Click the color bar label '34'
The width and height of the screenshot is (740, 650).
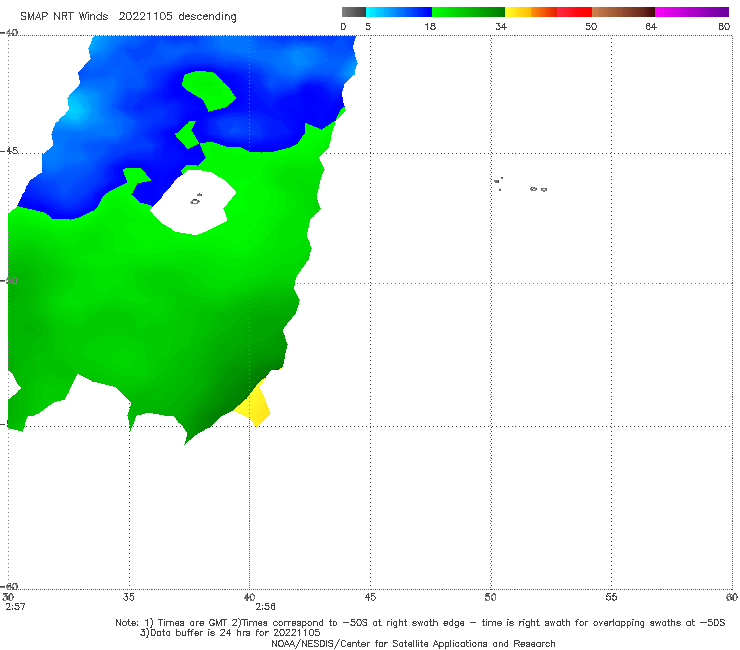[x=501, y=27]
